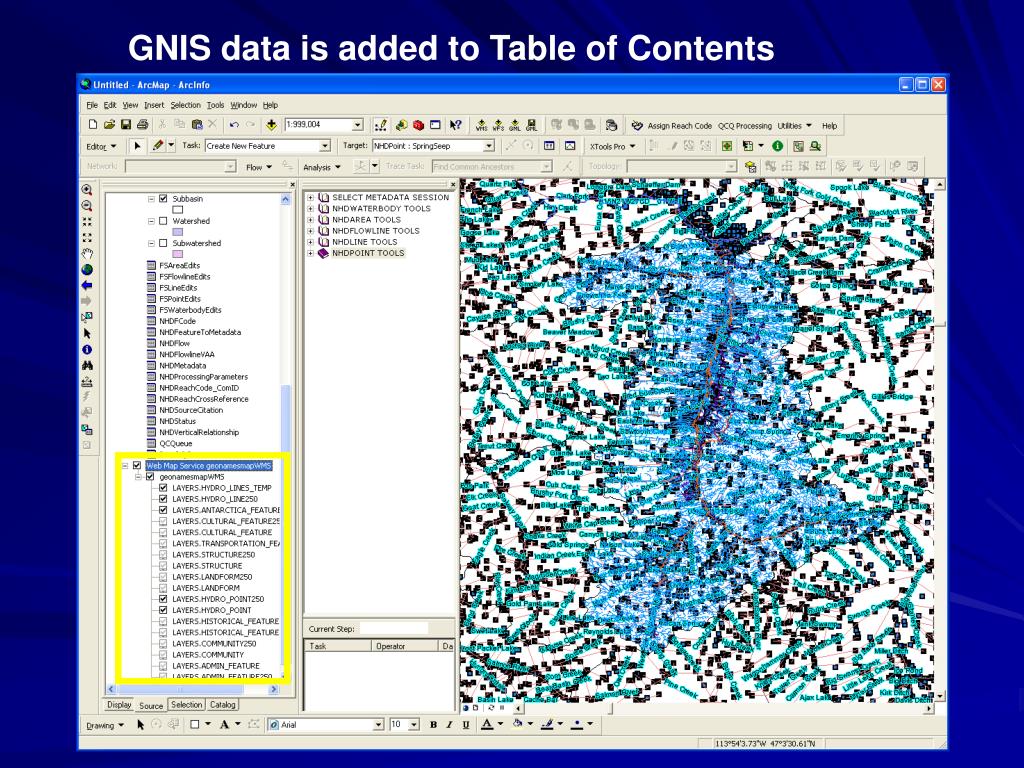The width and height of the screenshot is (1024, 768).
Task: Open the Drawing menu button
Action: (x=105, y=726)
